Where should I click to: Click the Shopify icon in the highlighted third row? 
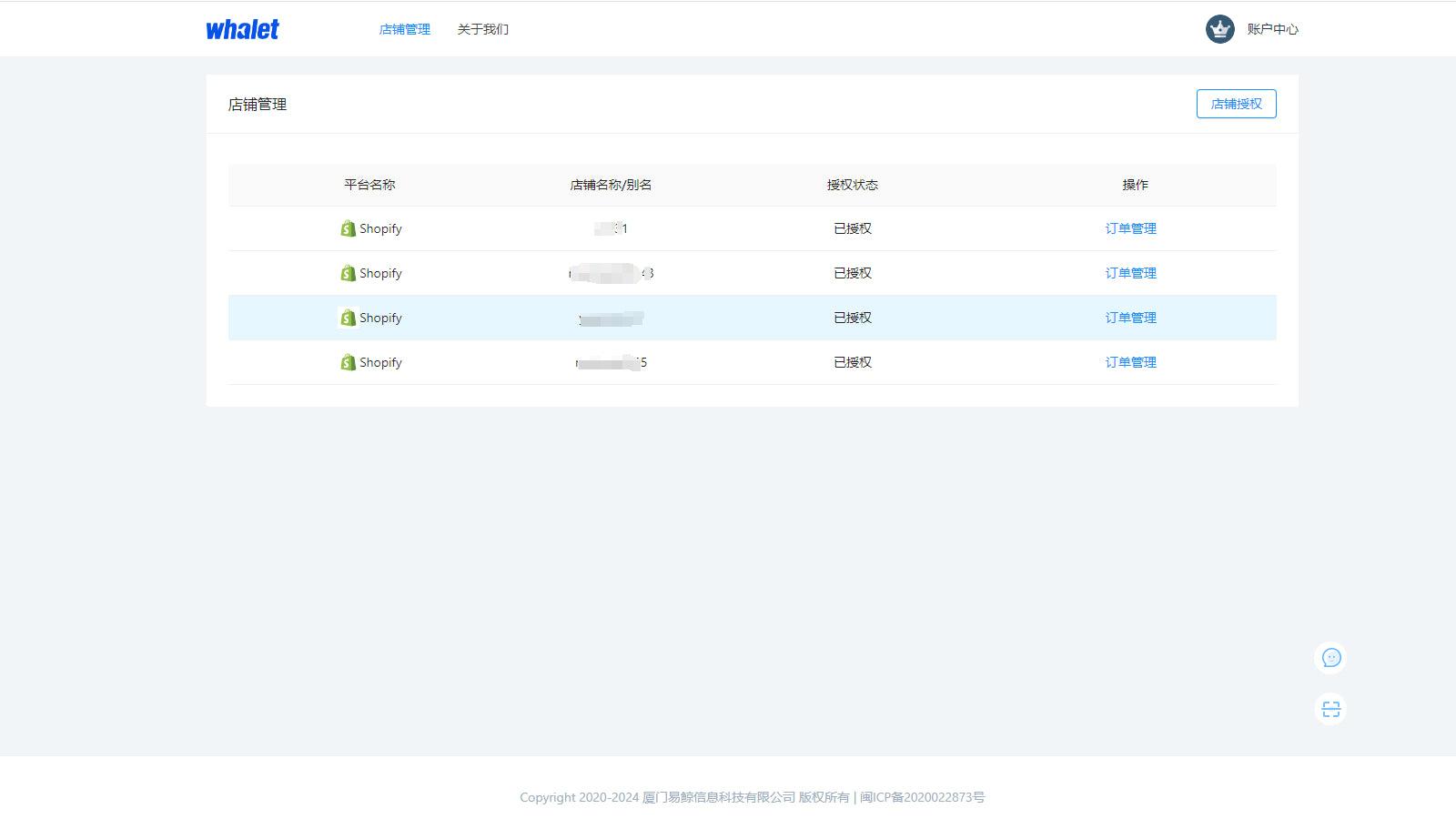pos(348,318)
